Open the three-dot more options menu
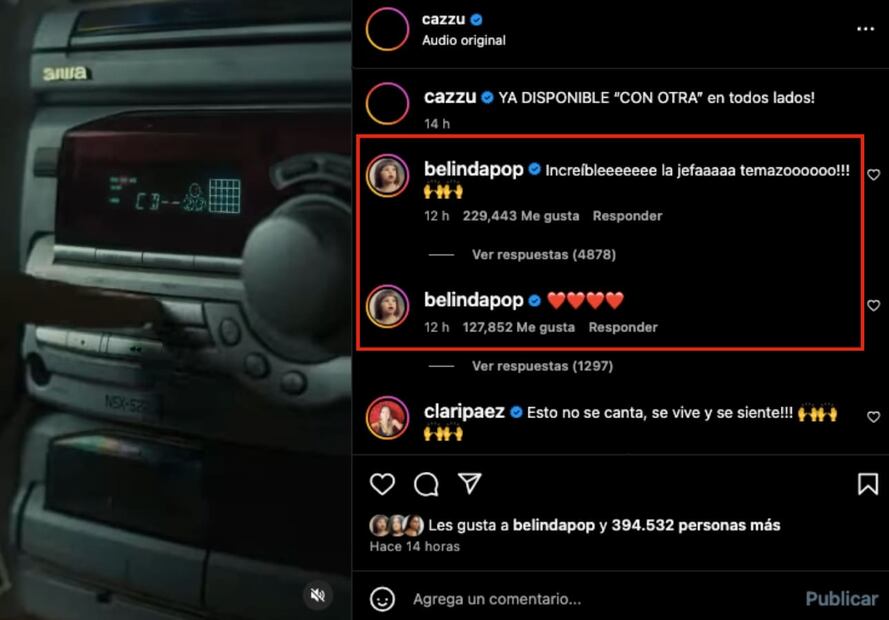Screen dimensions: 889x620 click(865, 29)
